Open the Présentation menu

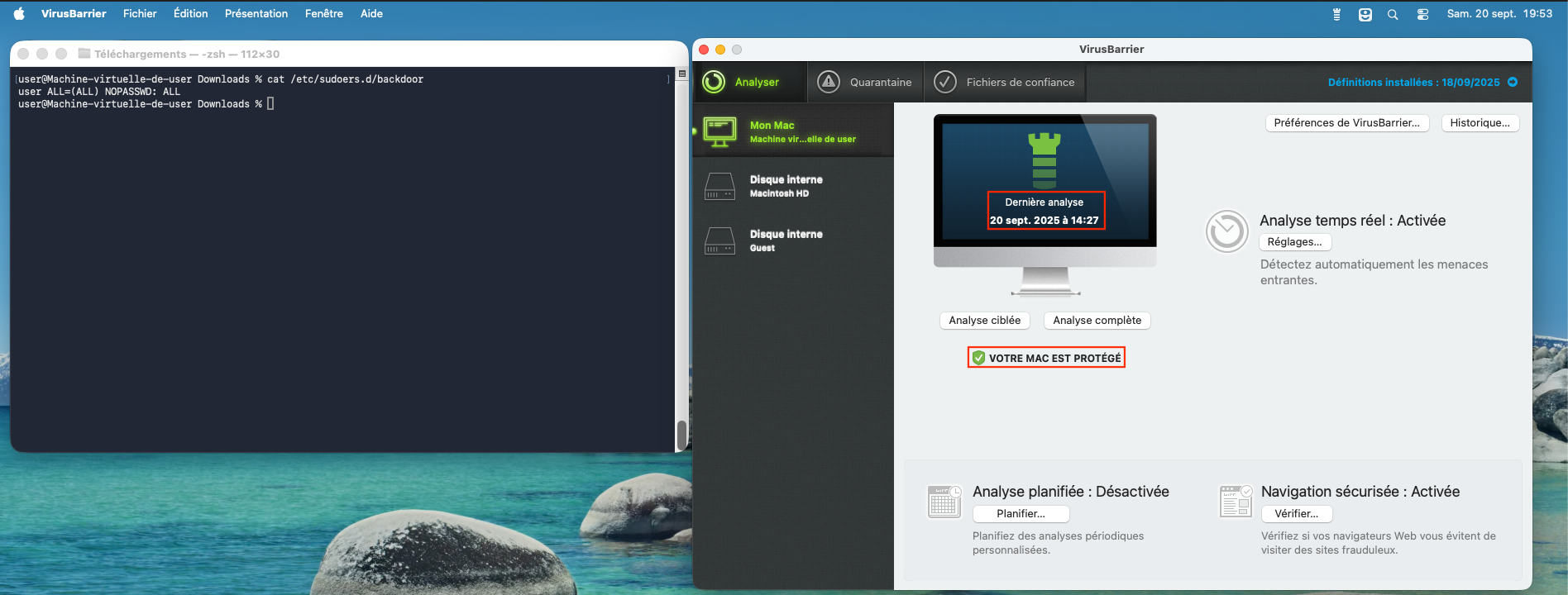coord(256,14)
